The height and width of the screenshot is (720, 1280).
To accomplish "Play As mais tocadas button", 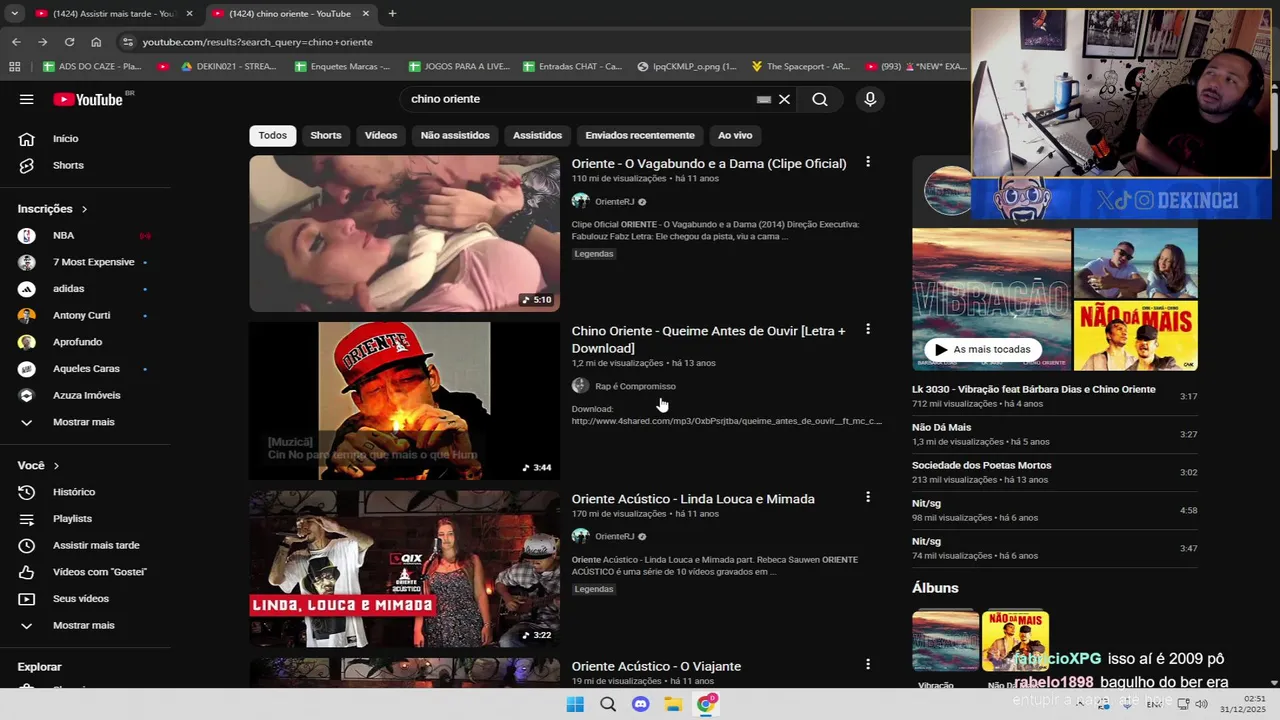I will 983,349.
